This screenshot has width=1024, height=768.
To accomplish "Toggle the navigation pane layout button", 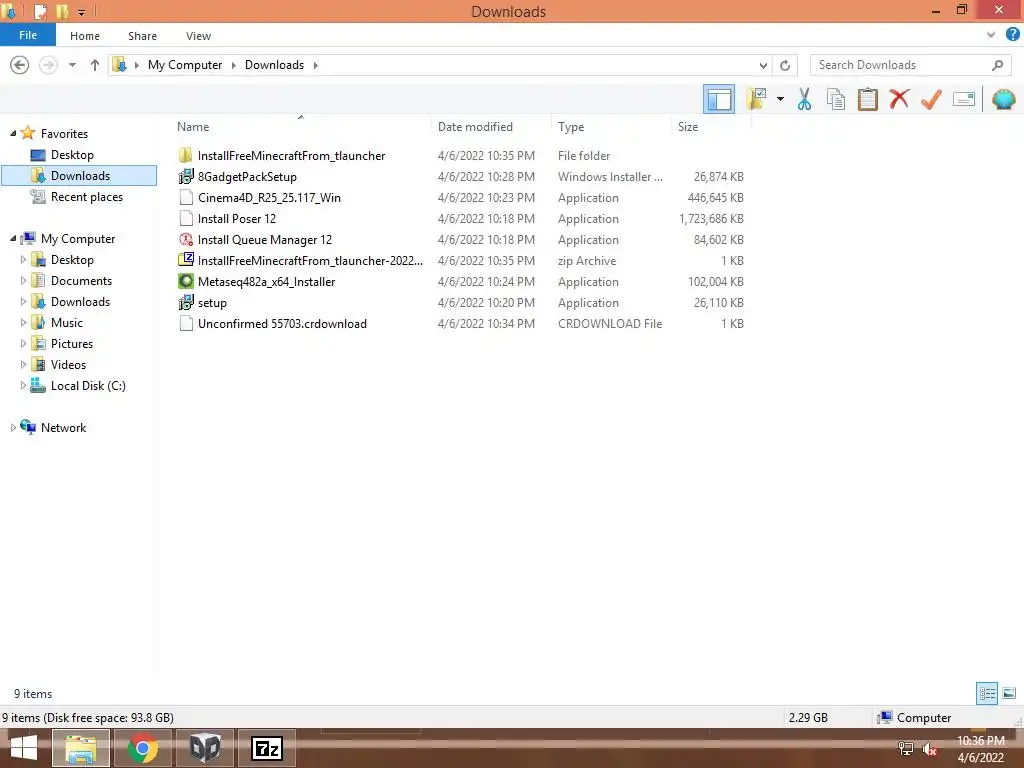I will click(x=718, y=99).
